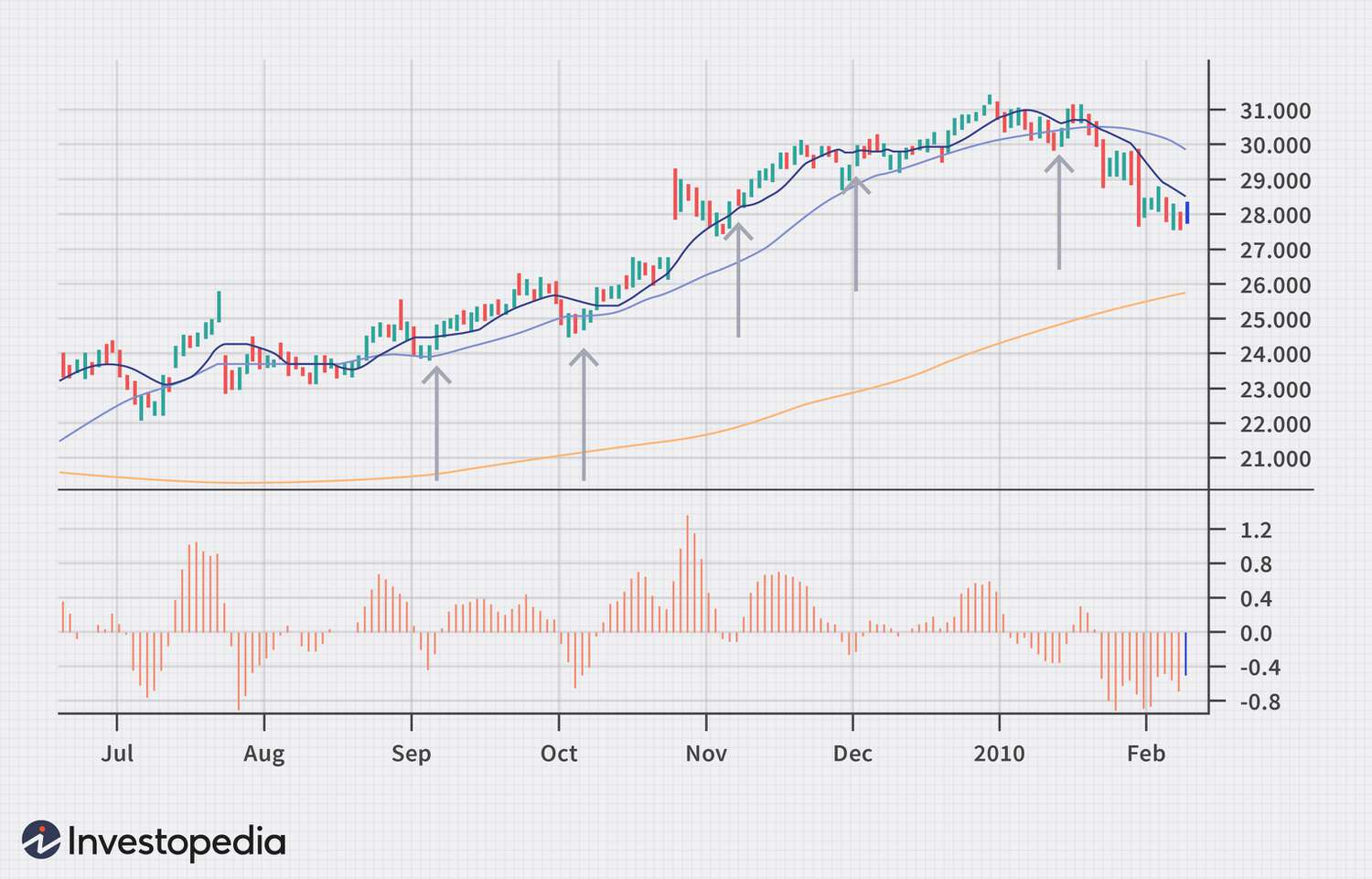Click the 22.000 price axis label

pyautogui.click(x=1275, y=423)
